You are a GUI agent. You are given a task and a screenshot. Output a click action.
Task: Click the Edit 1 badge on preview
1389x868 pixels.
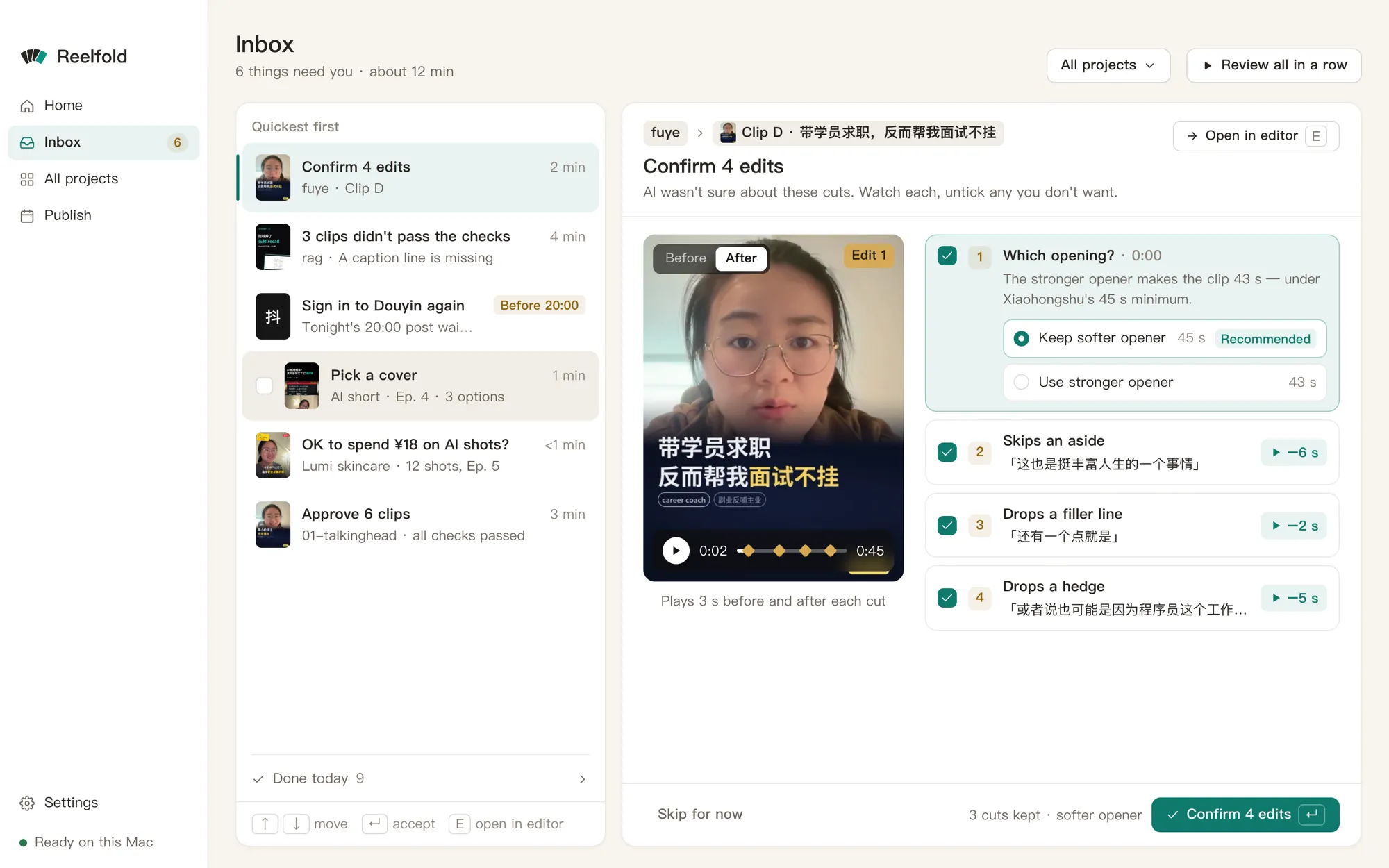tap(869, 256)
